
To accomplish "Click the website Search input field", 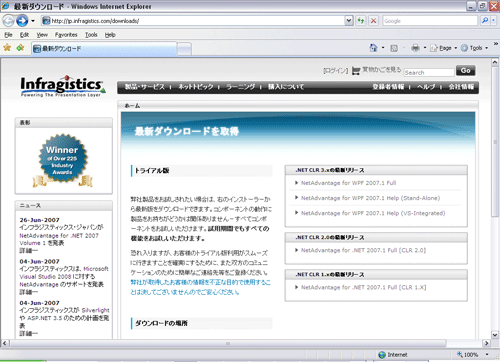I will 429,72.
